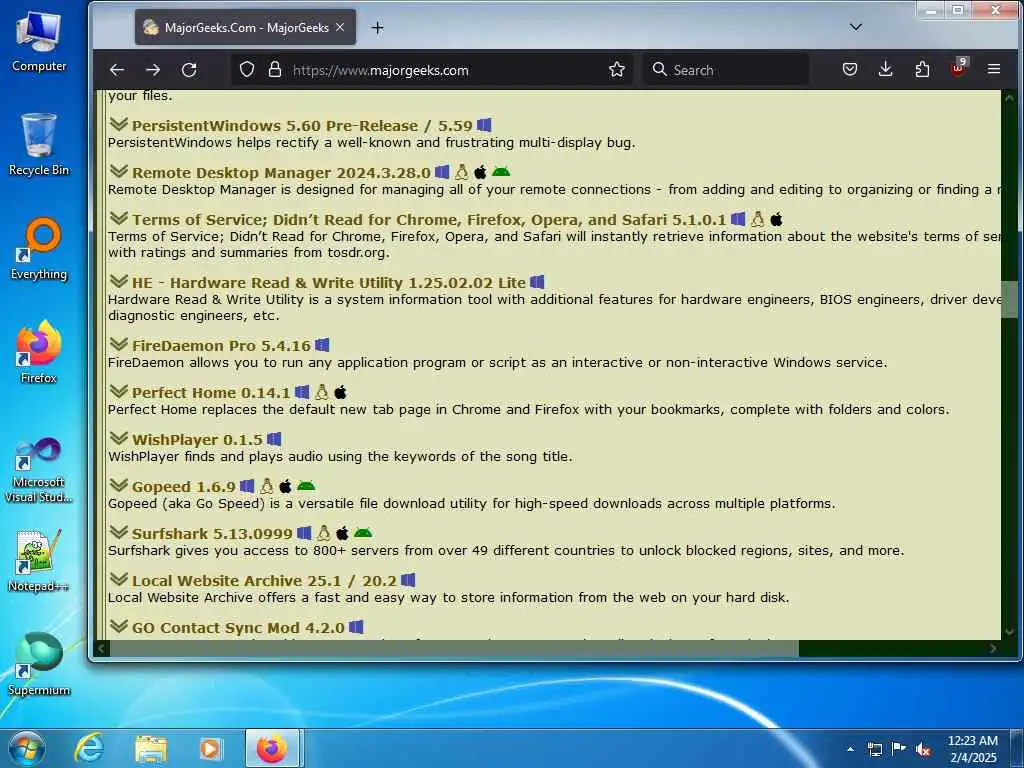Image resolution: width=1024 pixels, height=768 pixels.
Task: Expand the Surfshark entry chevron
Action: (118, 533)
